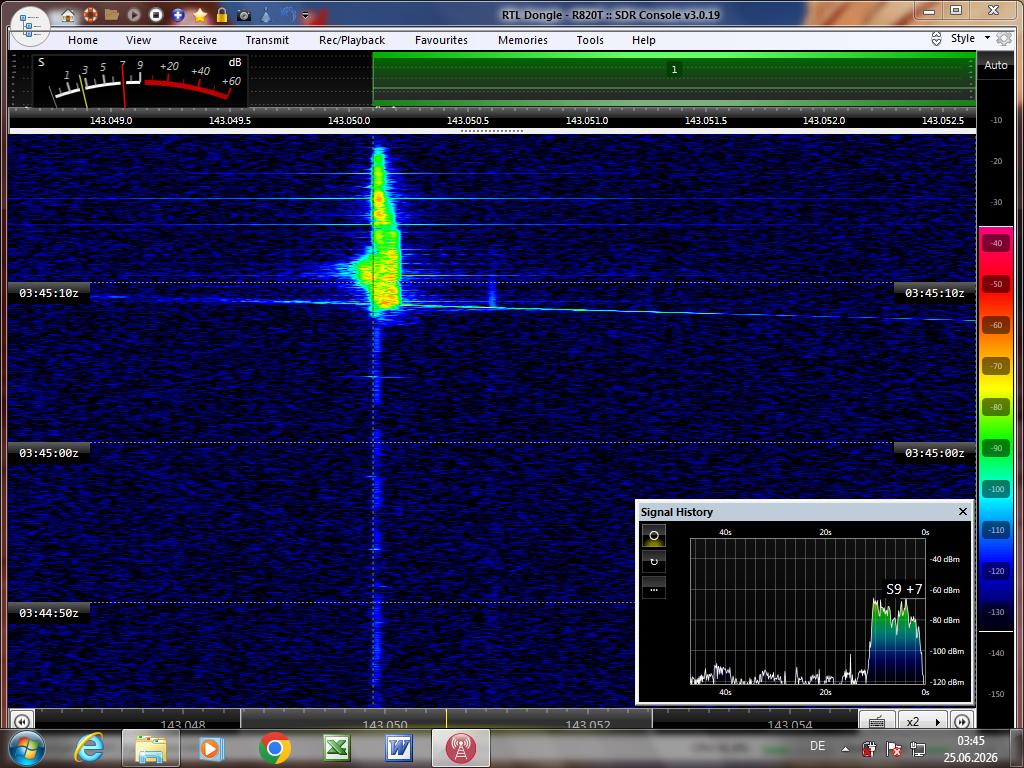Switch to the Receive ribbon tab
The height and width of the screenshot is (768, 1024).
198,40
